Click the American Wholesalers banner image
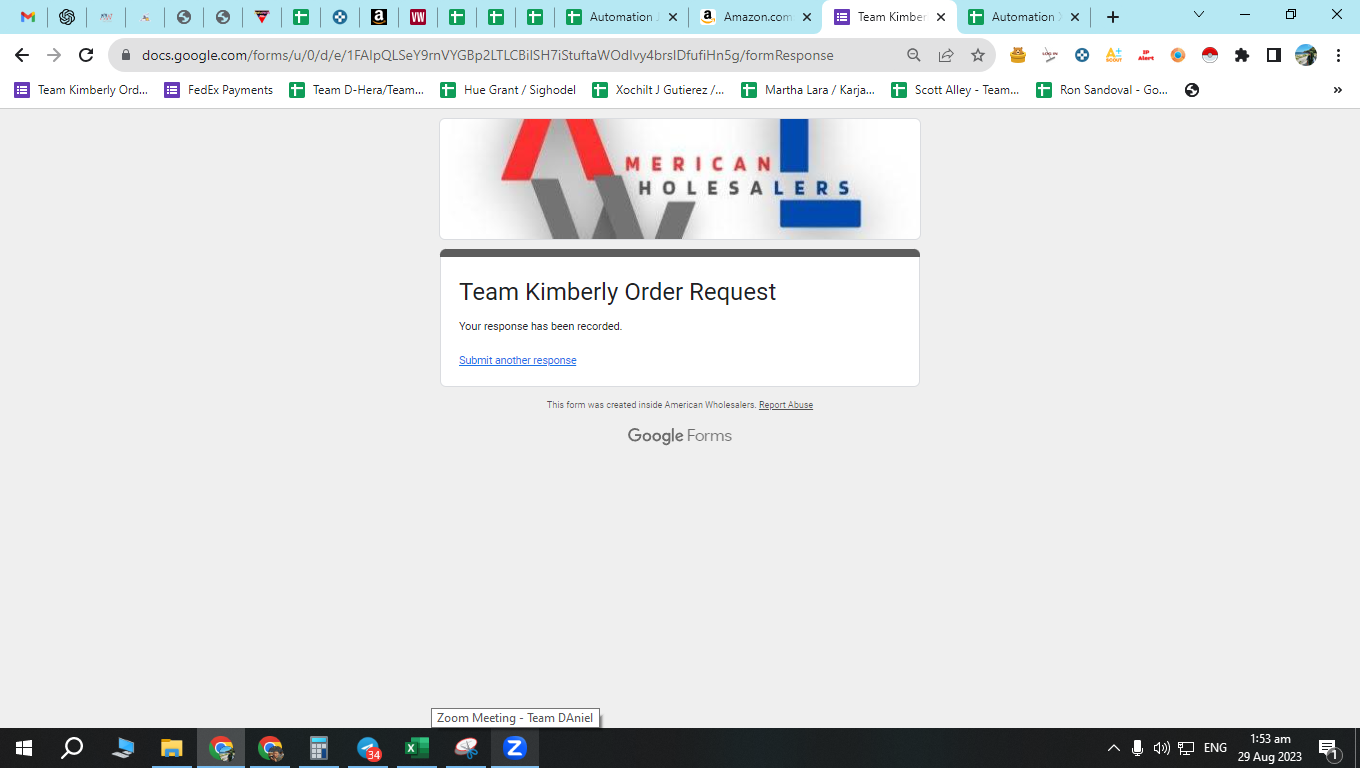 click(x=680, y=179)
